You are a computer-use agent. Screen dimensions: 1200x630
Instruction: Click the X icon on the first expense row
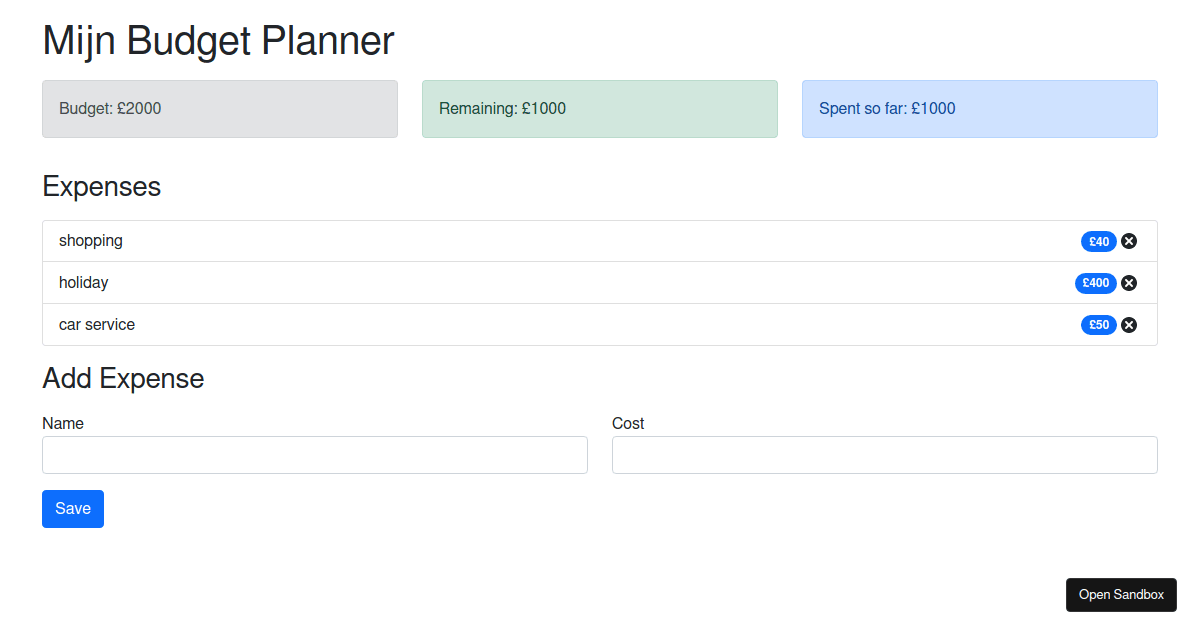click(x=1128, y=241)
